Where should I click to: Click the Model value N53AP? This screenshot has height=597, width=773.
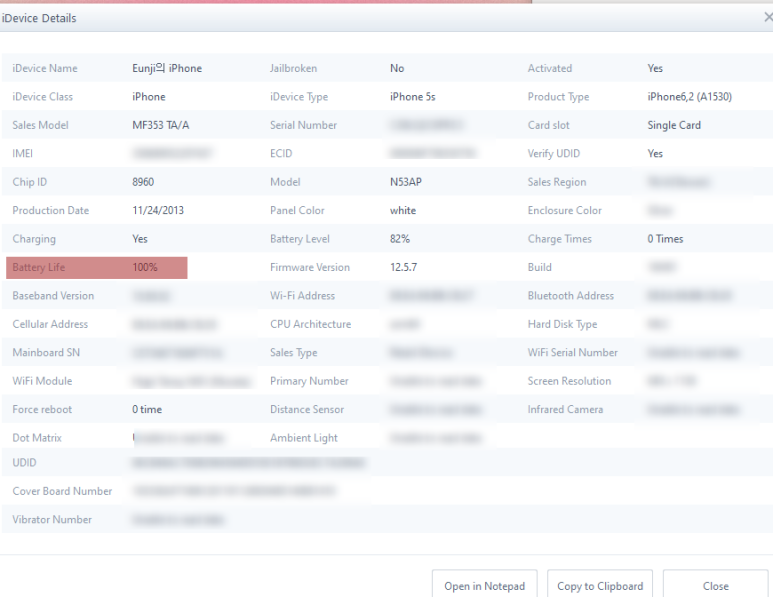click(406, 182)
